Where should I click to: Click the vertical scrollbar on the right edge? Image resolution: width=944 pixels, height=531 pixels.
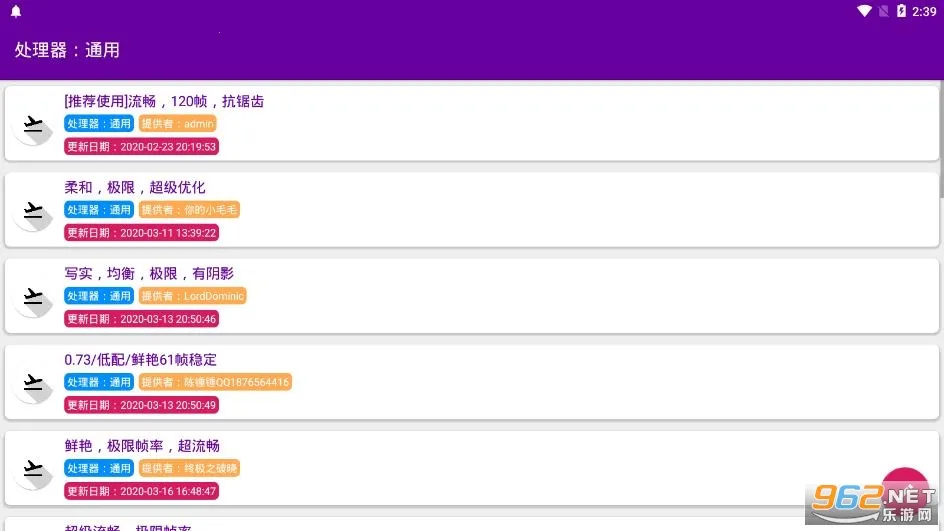tap(940, 140)
